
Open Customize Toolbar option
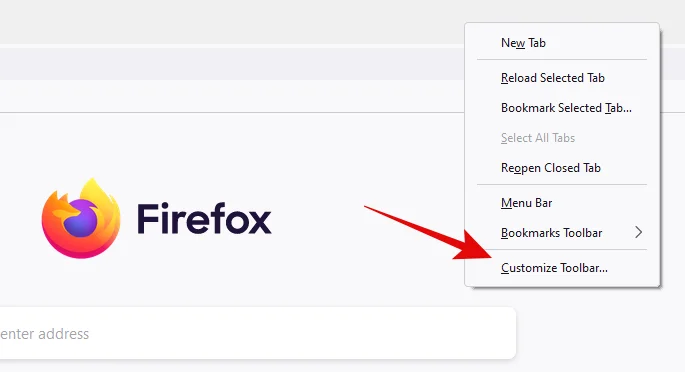pos(562,268)
